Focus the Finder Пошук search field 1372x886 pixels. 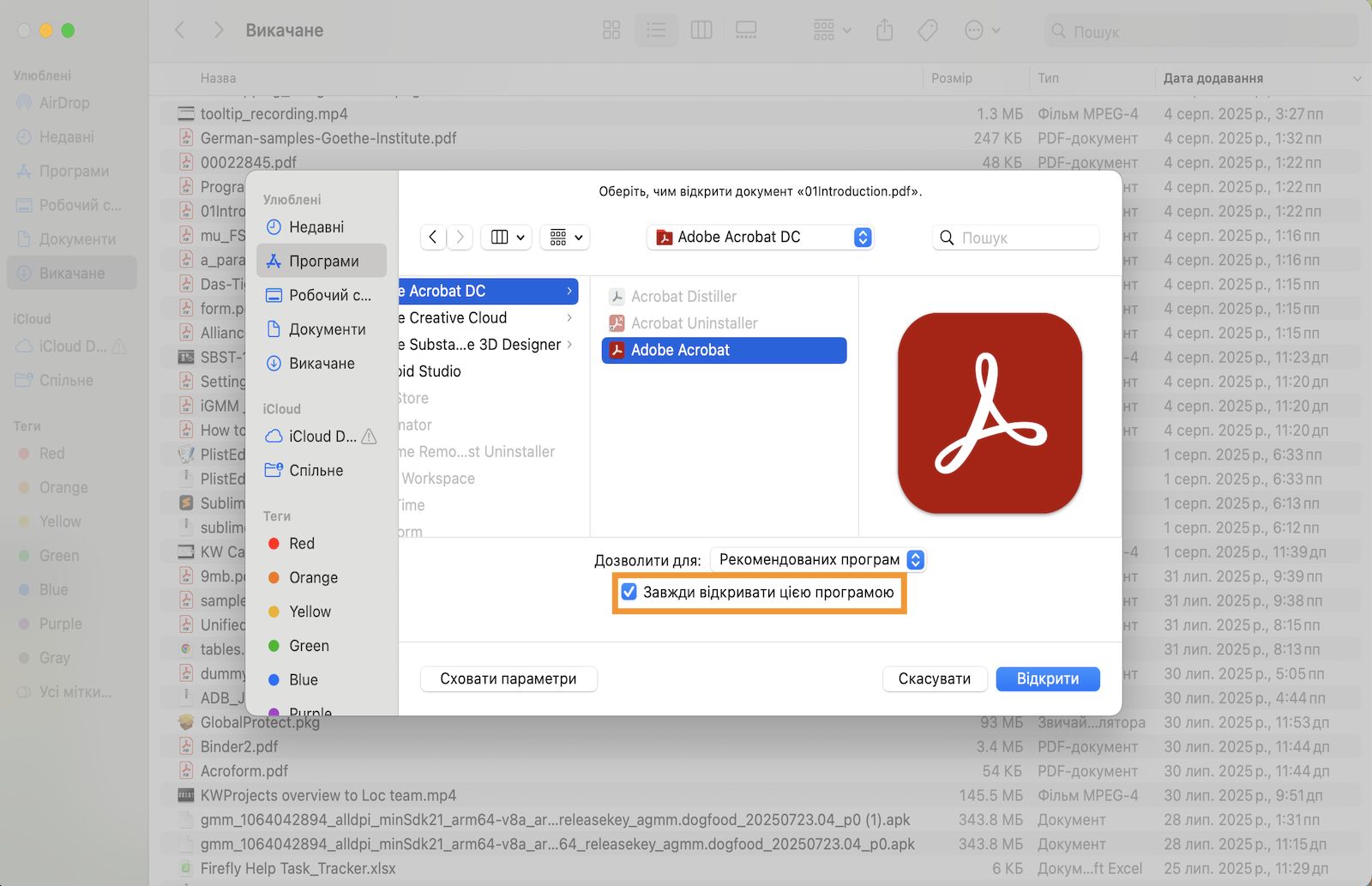[1201, 32]
